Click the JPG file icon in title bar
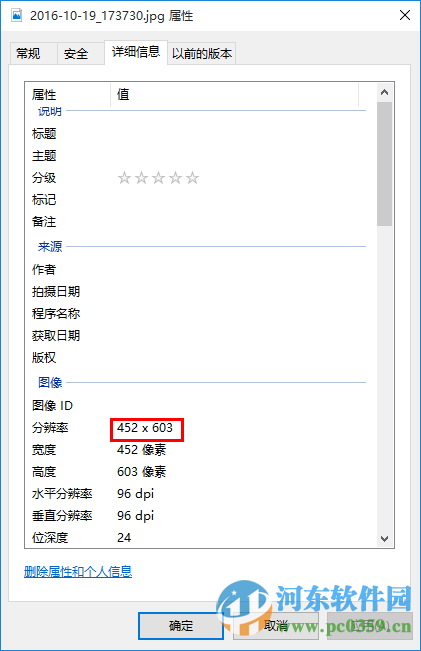Viewport: 421px width, 651px height. (17, 16)
